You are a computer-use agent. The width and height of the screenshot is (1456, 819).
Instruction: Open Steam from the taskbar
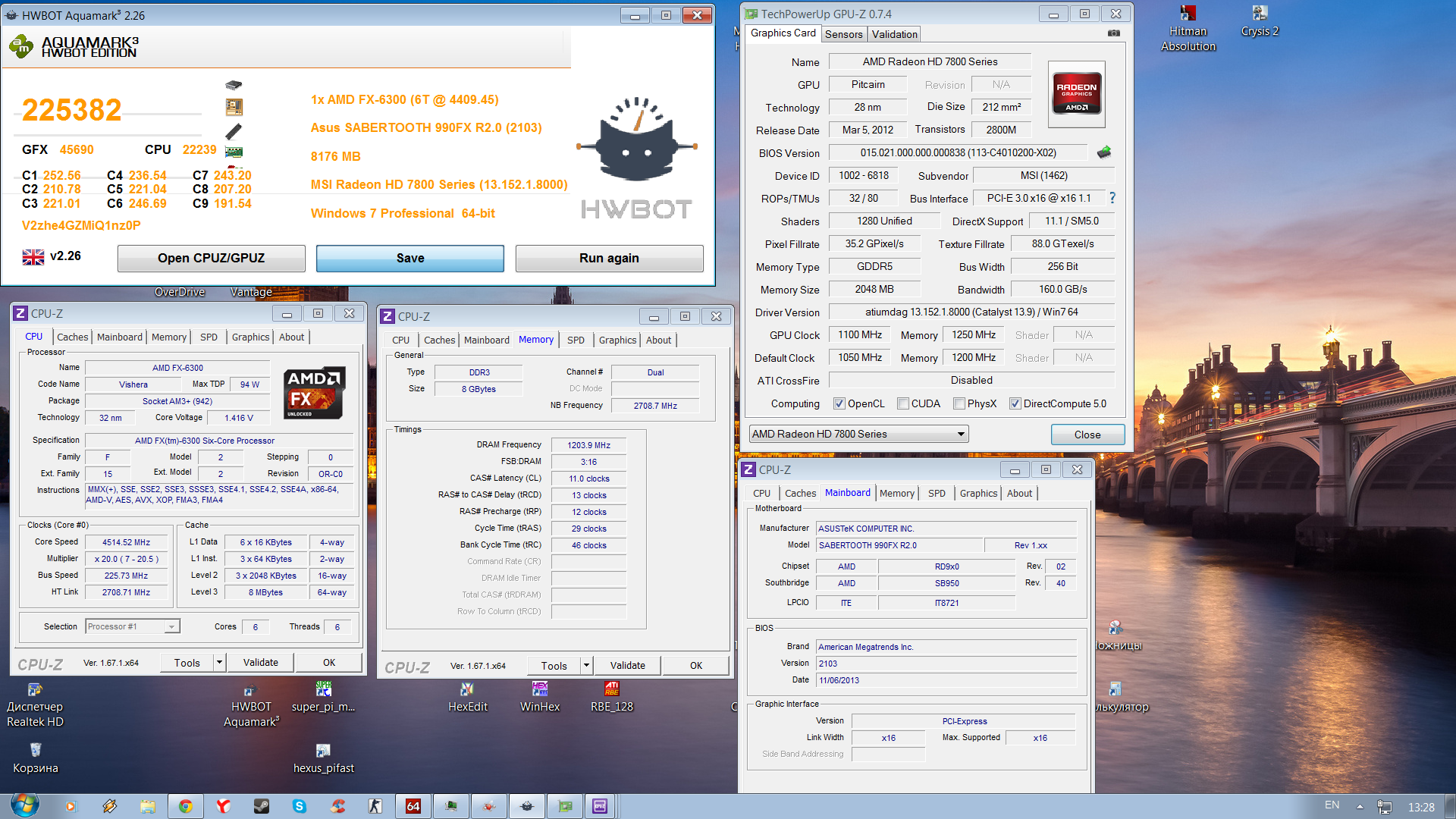coord(261,806)
